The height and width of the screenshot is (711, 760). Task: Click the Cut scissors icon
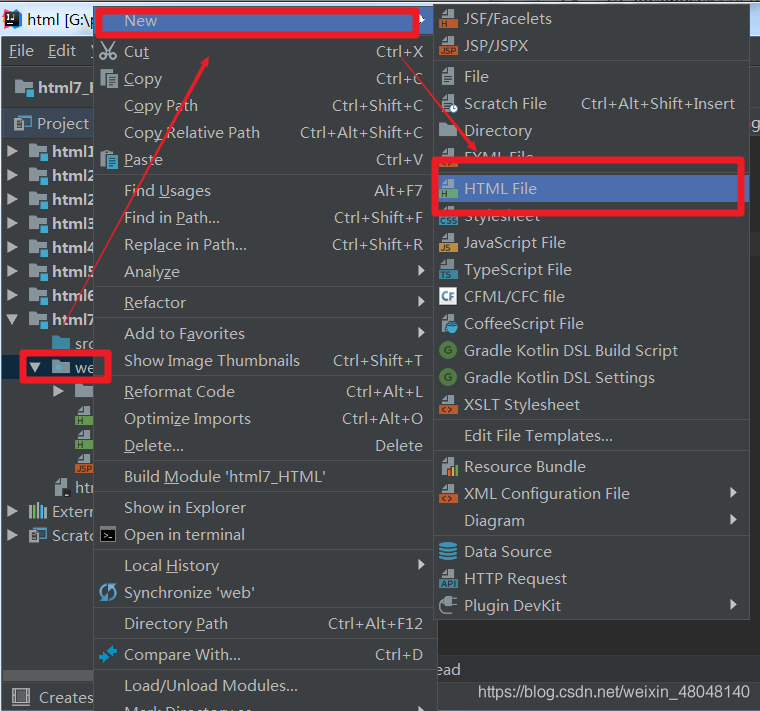(x=108, y=51)
